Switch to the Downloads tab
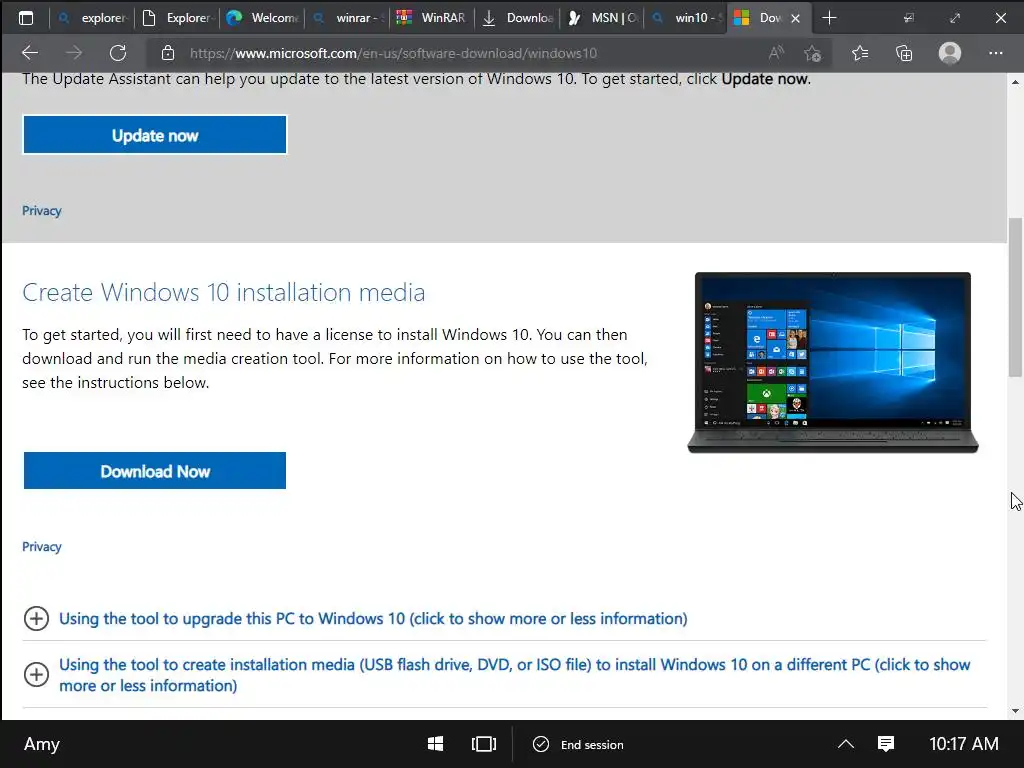This screenshot has width=1024, height=768. [x=517, y=18]
